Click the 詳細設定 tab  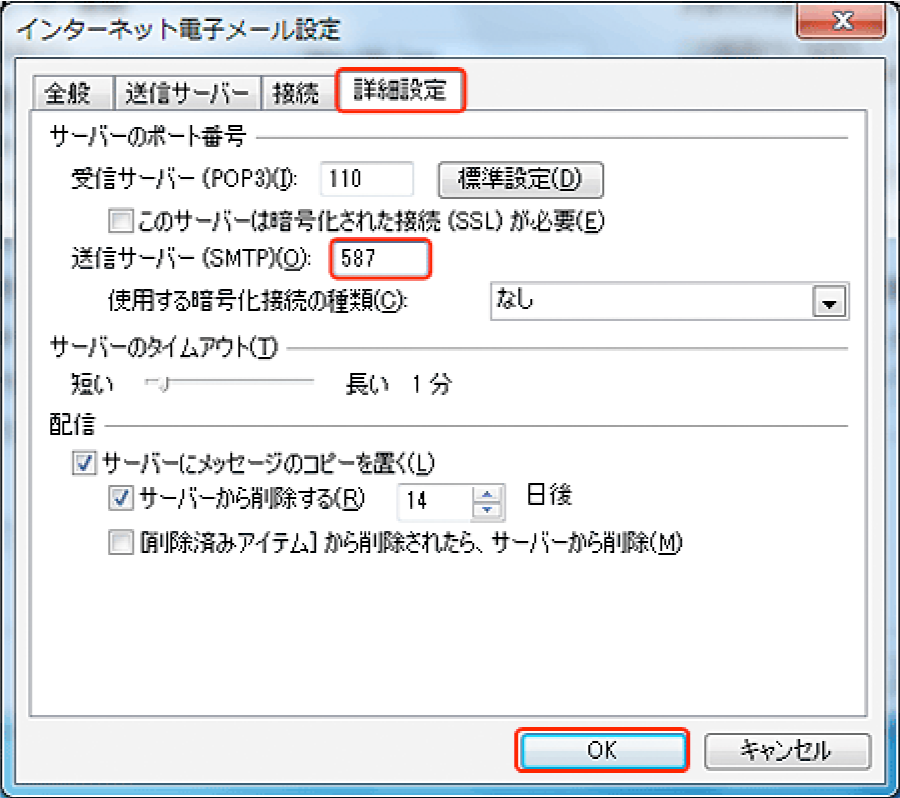click(400, 92)
